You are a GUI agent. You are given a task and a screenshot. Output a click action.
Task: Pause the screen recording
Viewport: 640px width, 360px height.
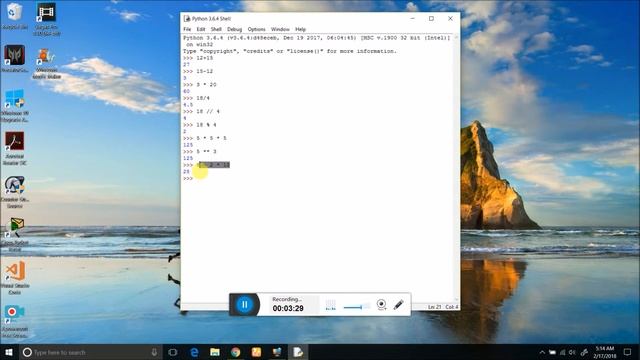[x=244, y=304]
